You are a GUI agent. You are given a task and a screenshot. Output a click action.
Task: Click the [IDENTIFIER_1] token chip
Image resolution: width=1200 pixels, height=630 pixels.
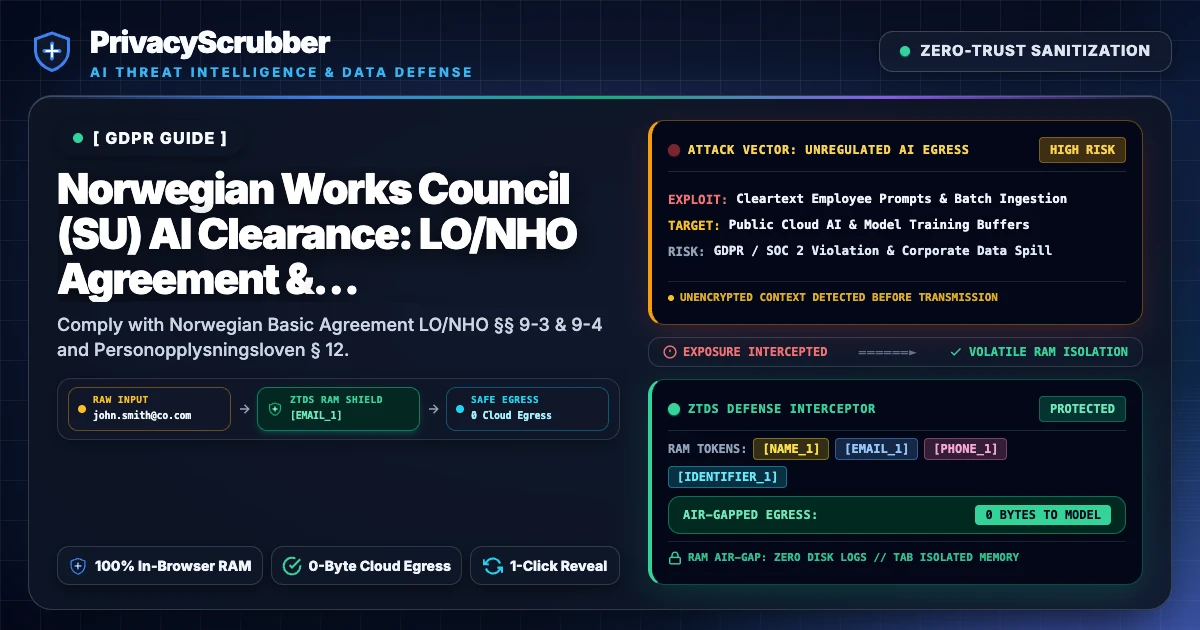coord(727,477)
